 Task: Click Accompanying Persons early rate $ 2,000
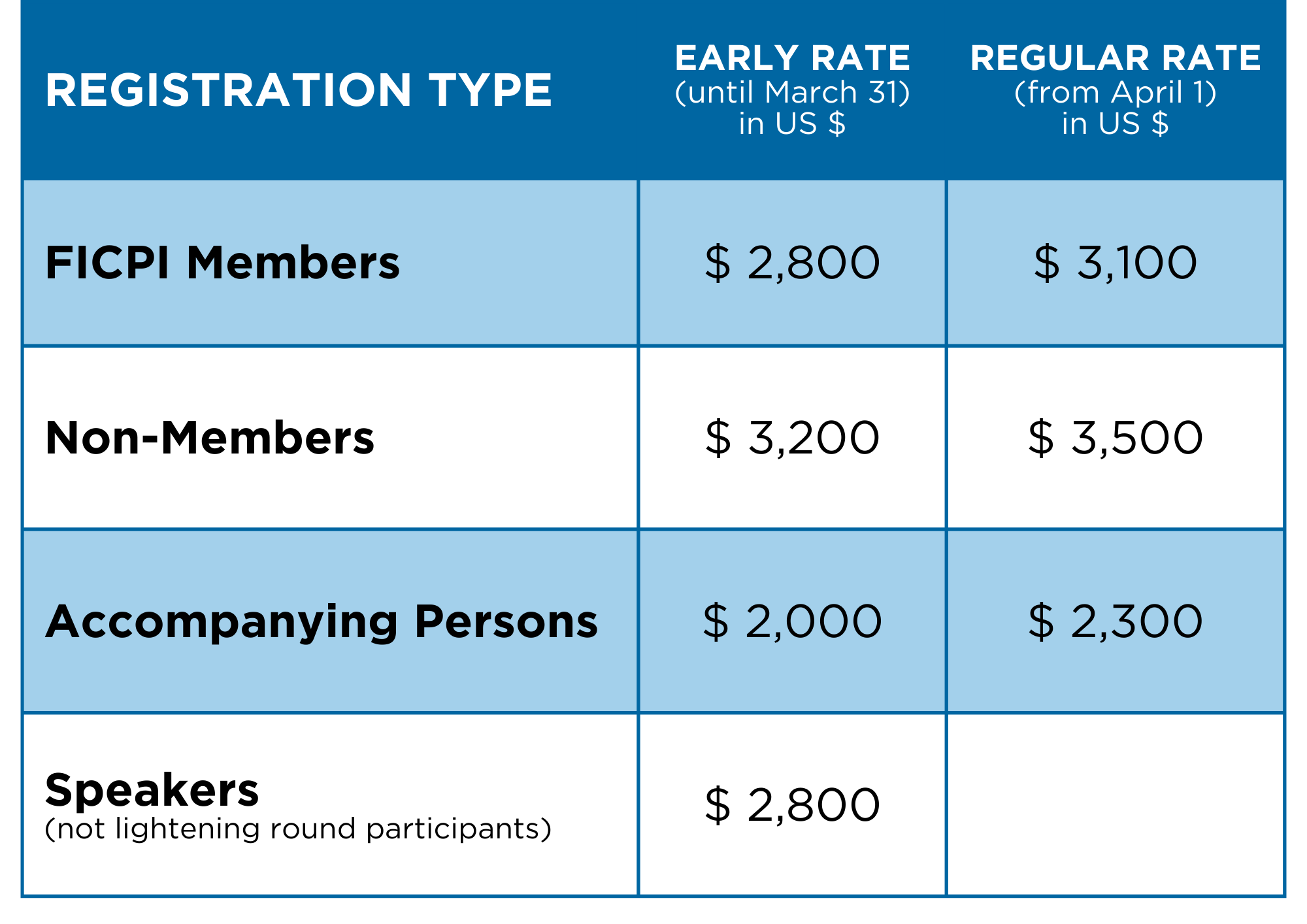(792, 621)
